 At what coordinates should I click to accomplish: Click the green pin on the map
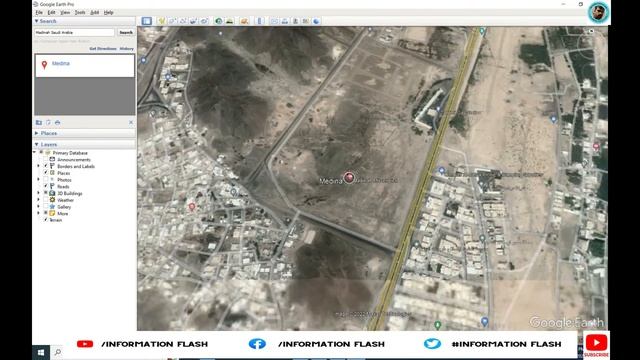(438, 325)
